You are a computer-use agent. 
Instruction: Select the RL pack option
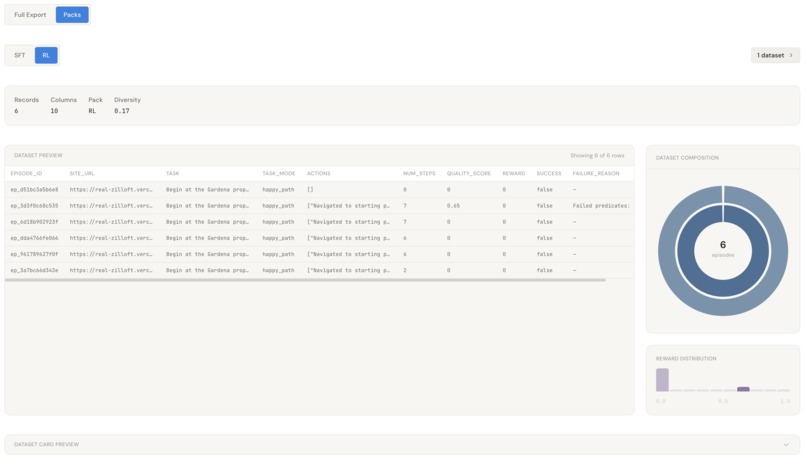click(x=46, y=55)
